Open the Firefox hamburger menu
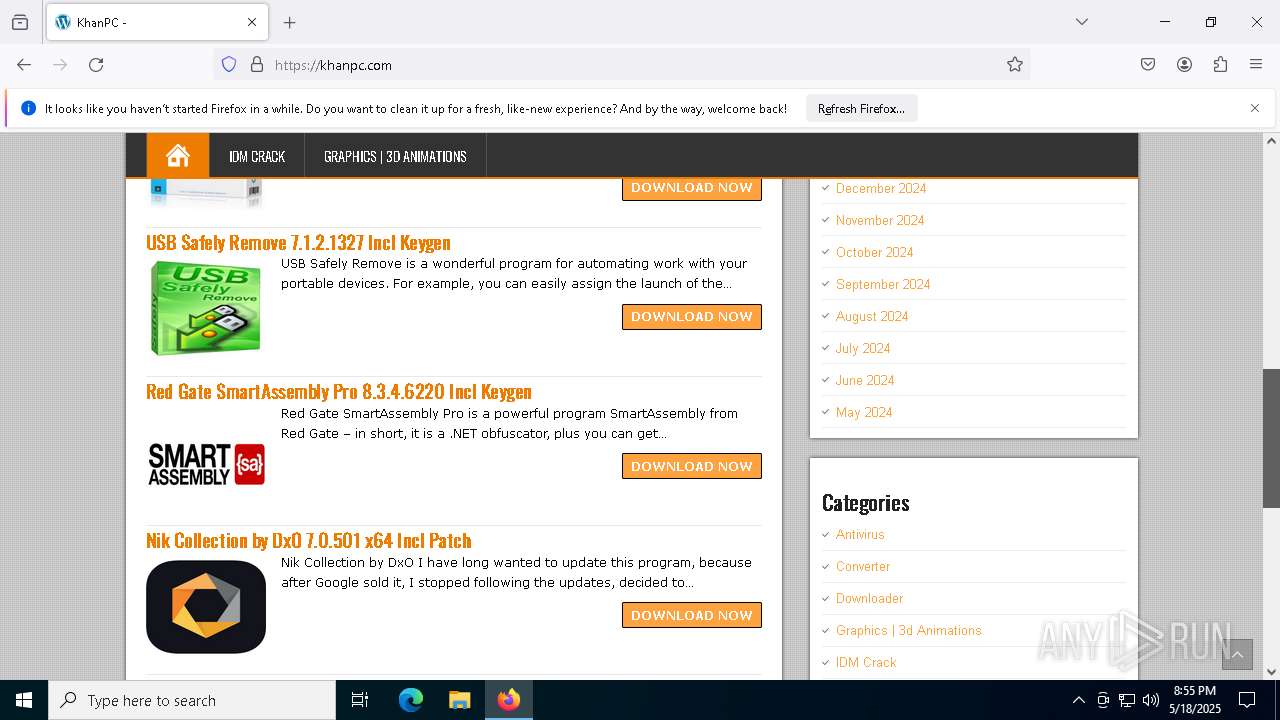The image size is (1280, 720). click(1256, 65)
